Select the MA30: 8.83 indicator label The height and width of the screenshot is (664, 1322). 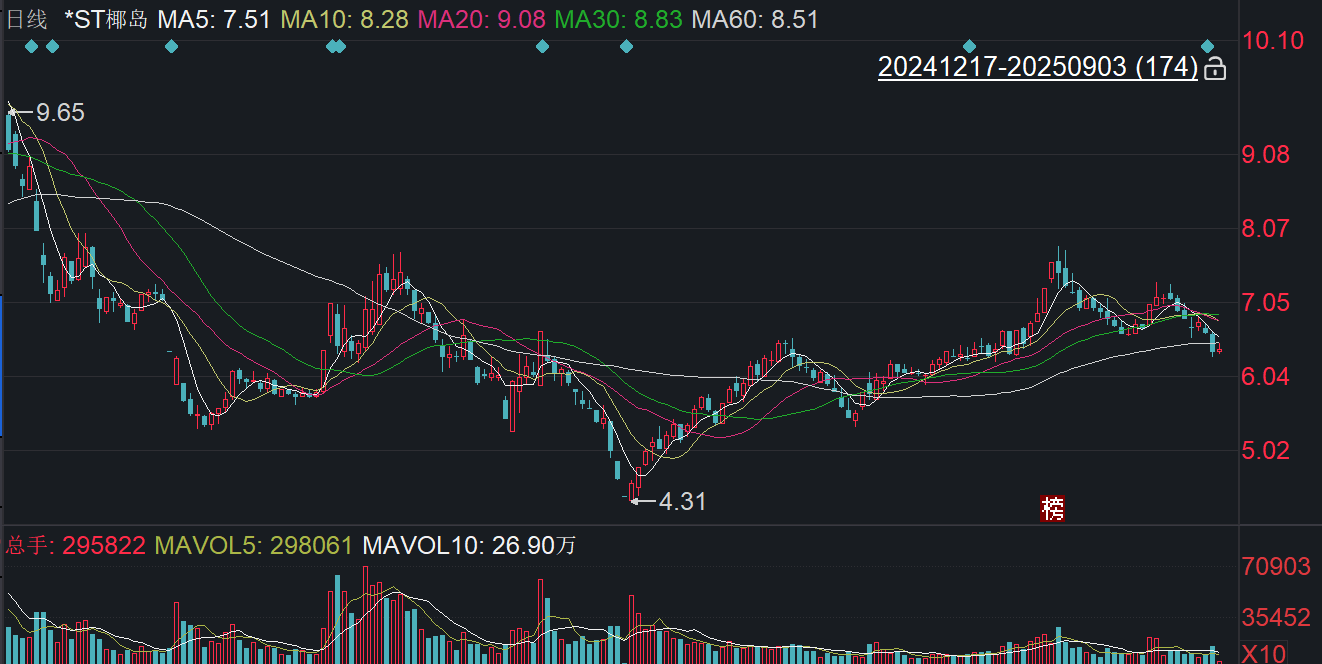(618, 19)
